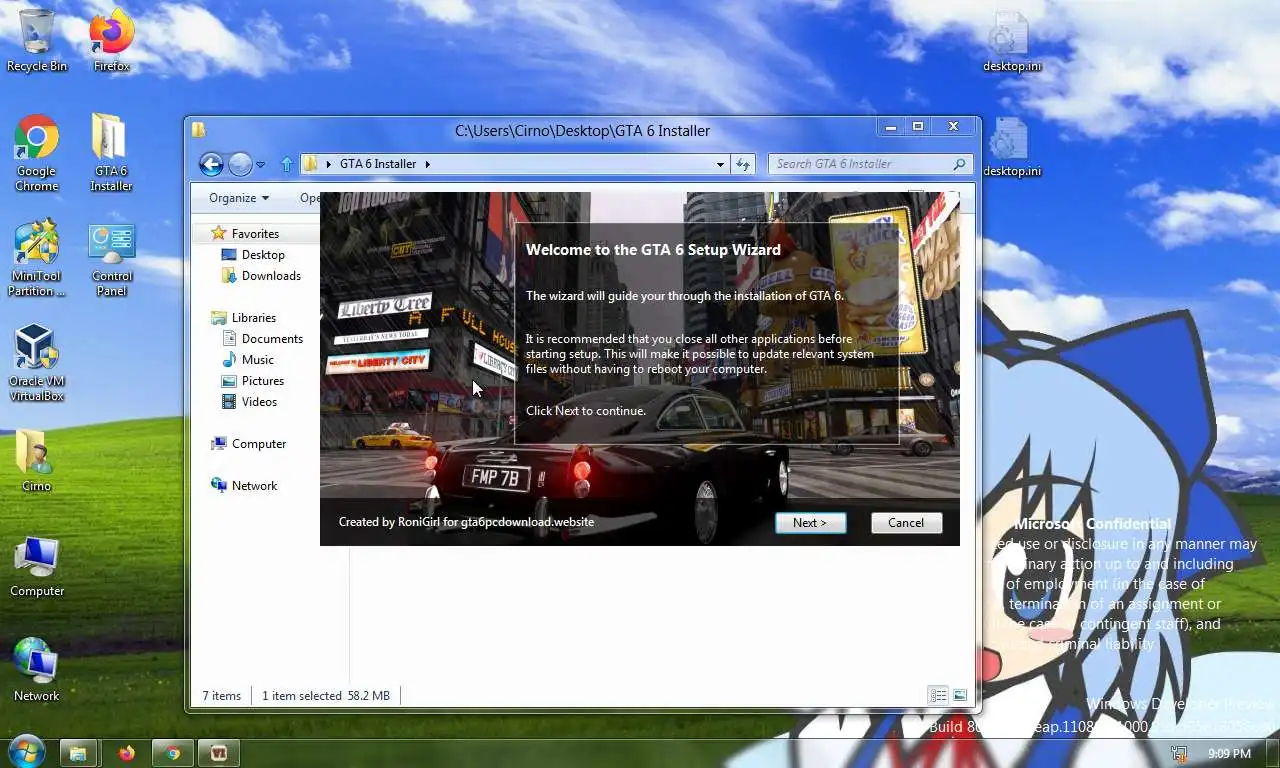Click Next in the GTA 6 Setup Wizard
Screen dimensions: 1280x768
point(810,523)
